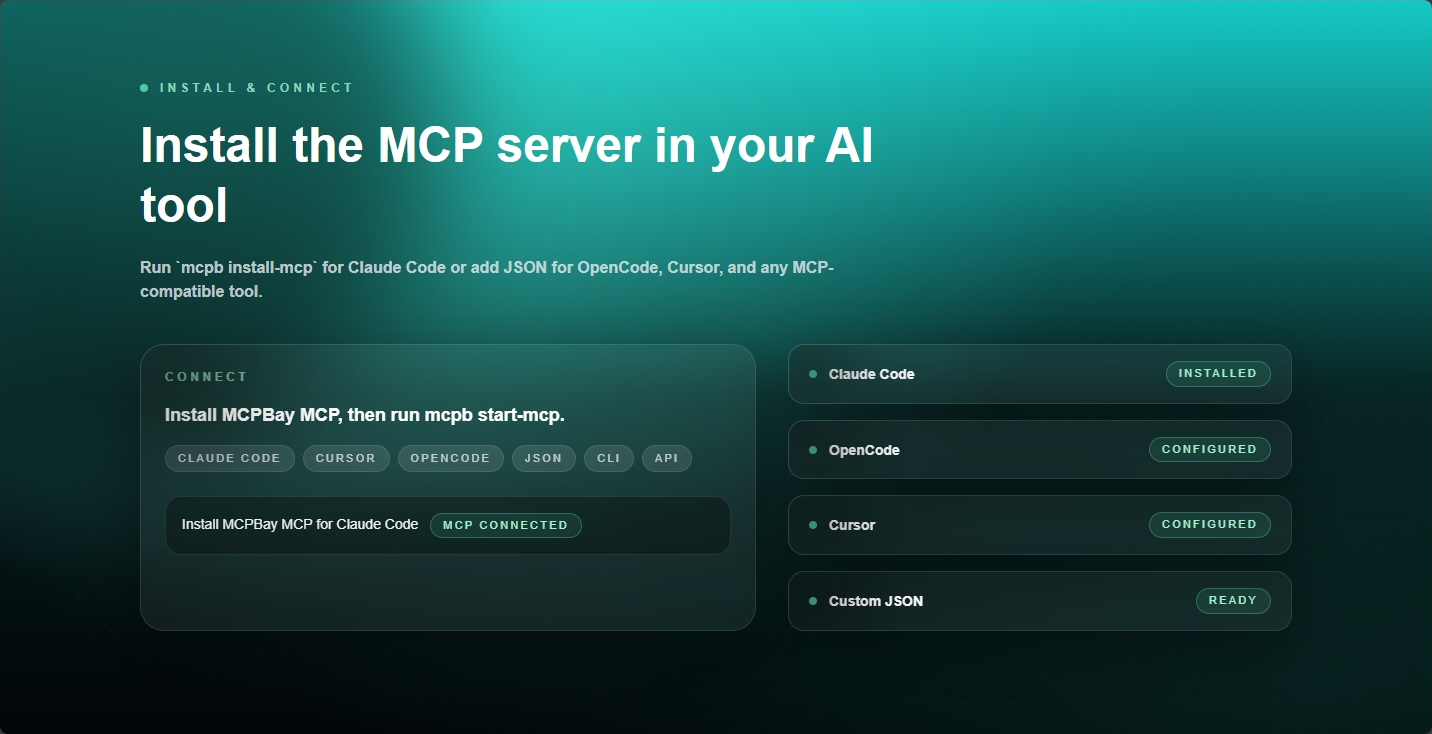The height and width of the screenshot is (734, 1432).
Task: Click the CONFIGURED badge for Cursor
Action: (x=1210, y=524)
